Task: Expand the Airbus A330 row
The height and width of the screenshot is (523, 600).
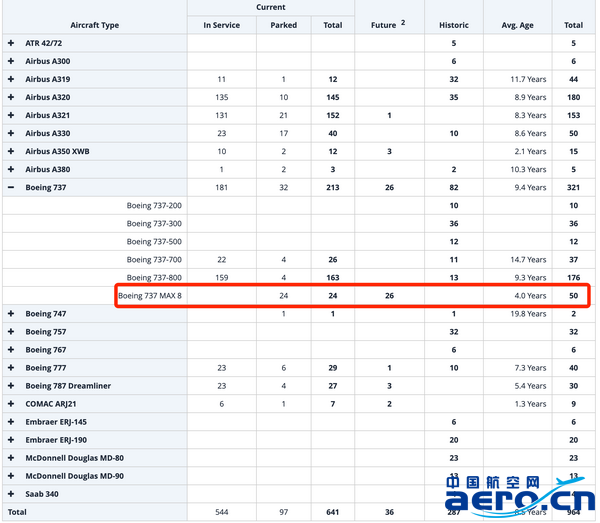Action: [11, 133]
